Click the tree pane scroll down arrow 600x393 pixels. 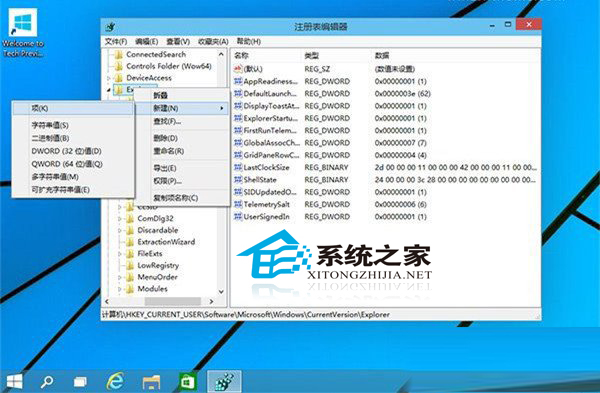click(221, 292)
